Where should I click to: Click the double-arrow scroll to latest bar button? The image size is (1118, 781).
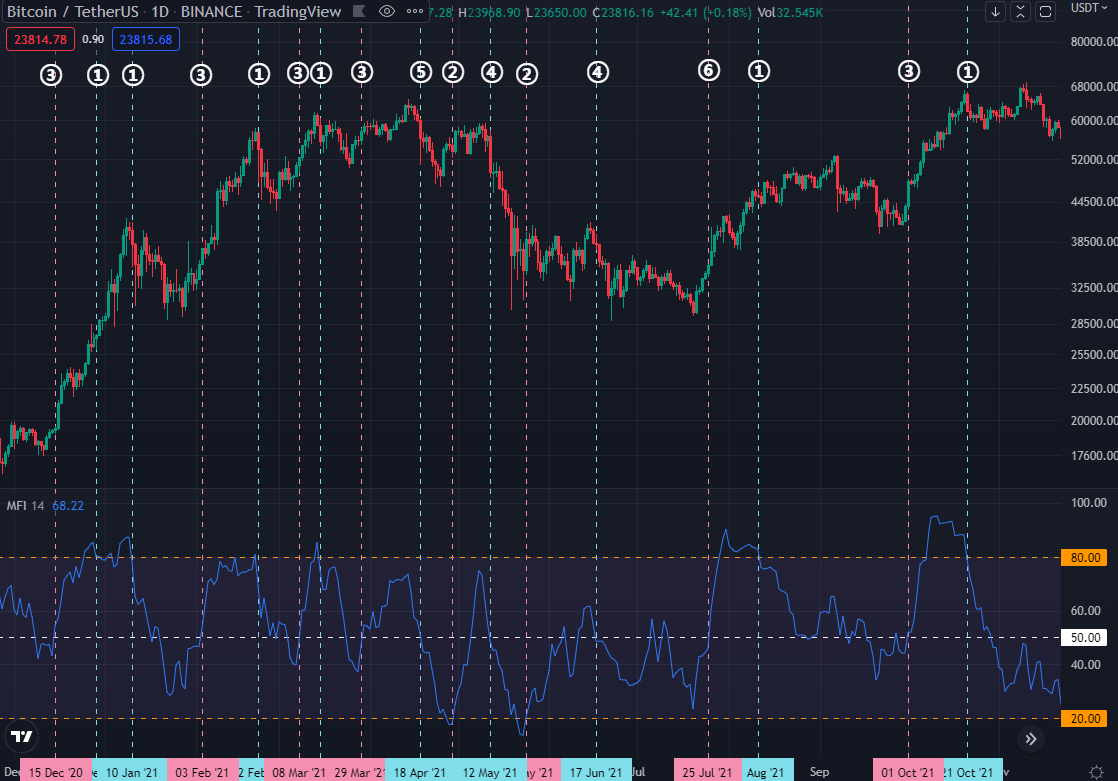[1031, 739]
